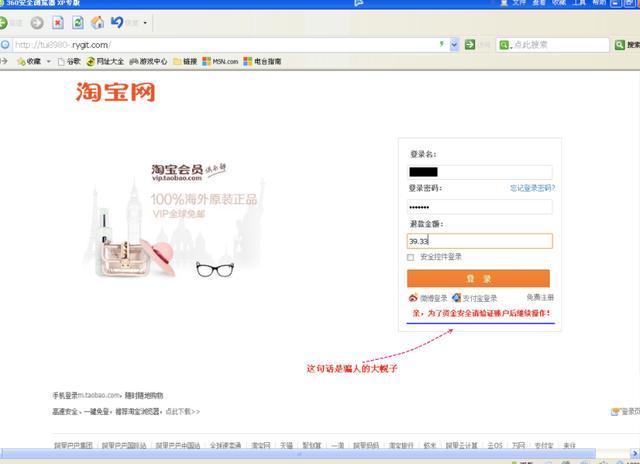Image resolution: width=640 pixels, height=464 pixels.
Task: Click the 阿里云计算 footer link
Action: tap(461, 445)
